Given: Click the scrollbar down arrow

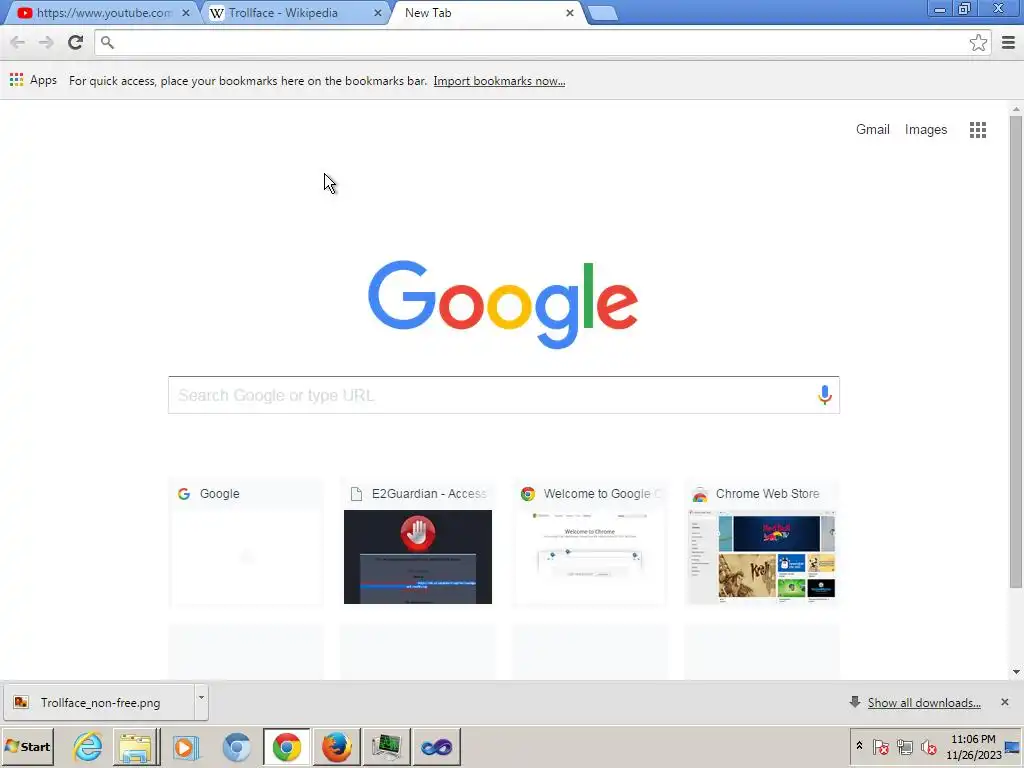Looking at the screenshot, I should pyautogui.click(x=1016, y=671).
